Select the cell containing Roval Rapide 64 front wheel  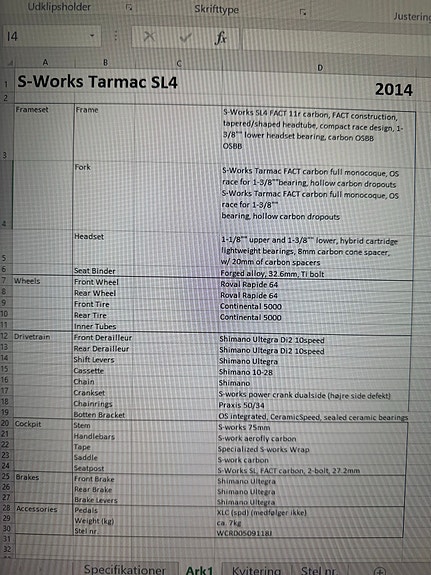315,285
